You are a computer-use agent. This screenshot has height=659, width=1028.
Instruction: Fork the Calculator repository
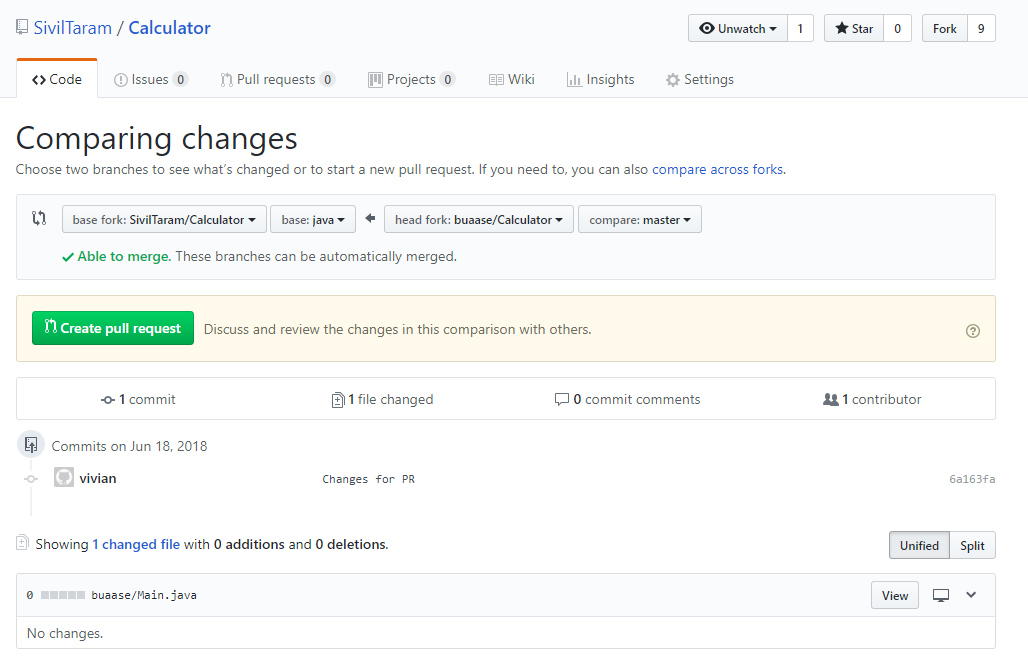coord(945,28)
